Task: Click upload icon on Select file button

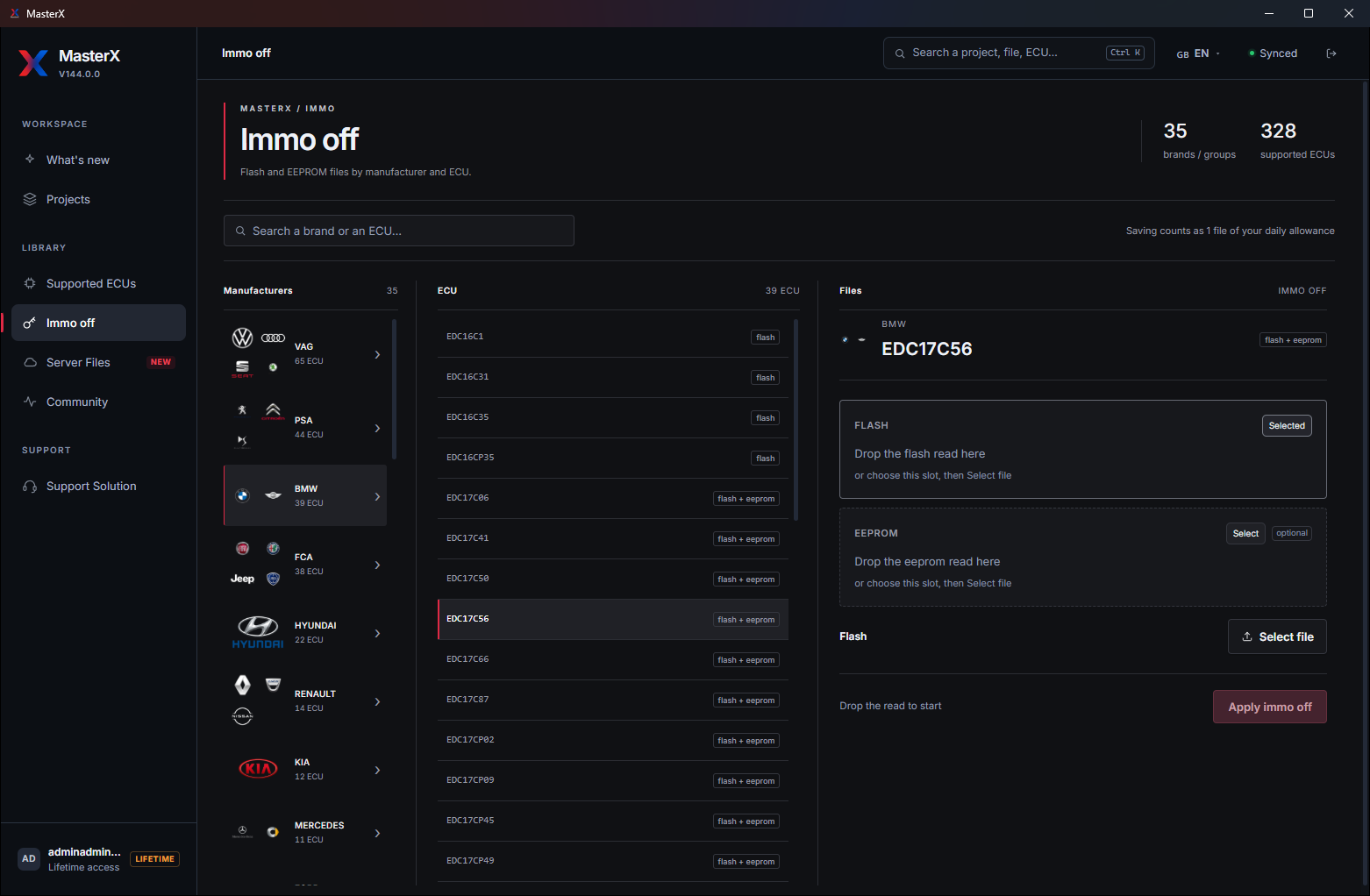Action: click(x=1247, y=636)
